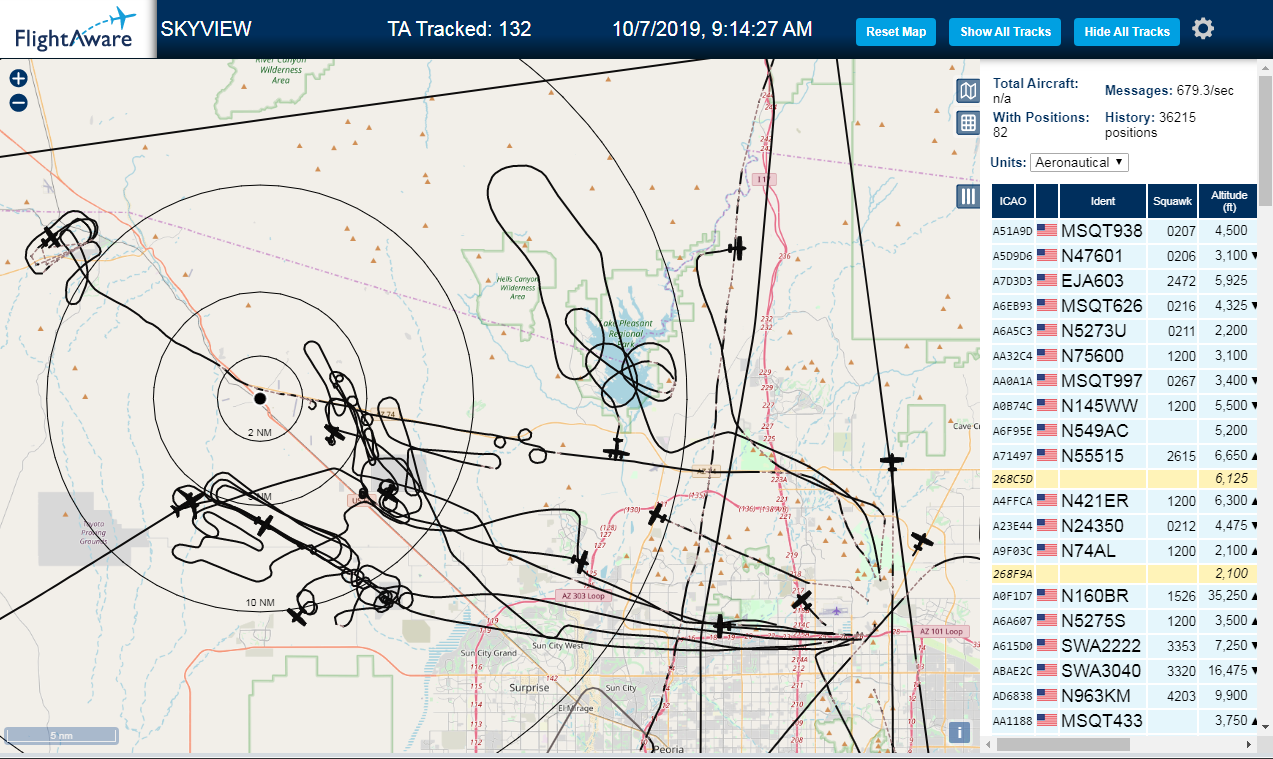This screenshot has height=759, width=1273.
Task: Sort table by Altitude (ft) column header
Action: (x=1228, y=201)
